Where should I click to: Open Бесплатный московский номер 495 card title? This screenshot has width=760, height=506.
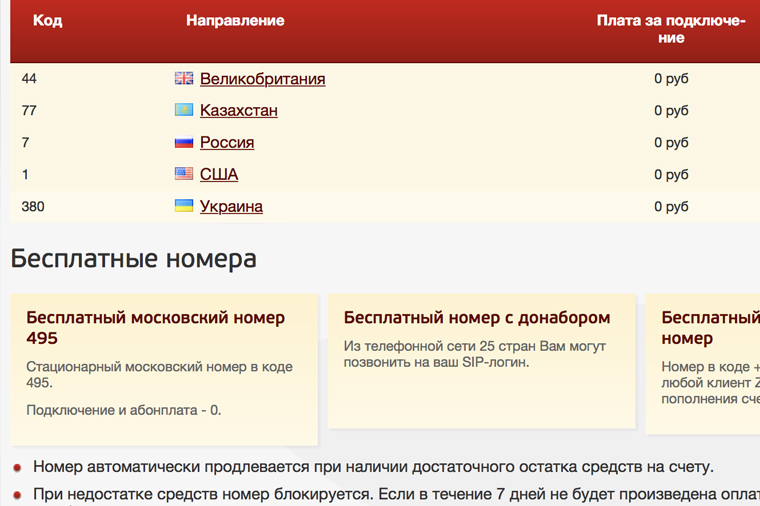point(156,328)
